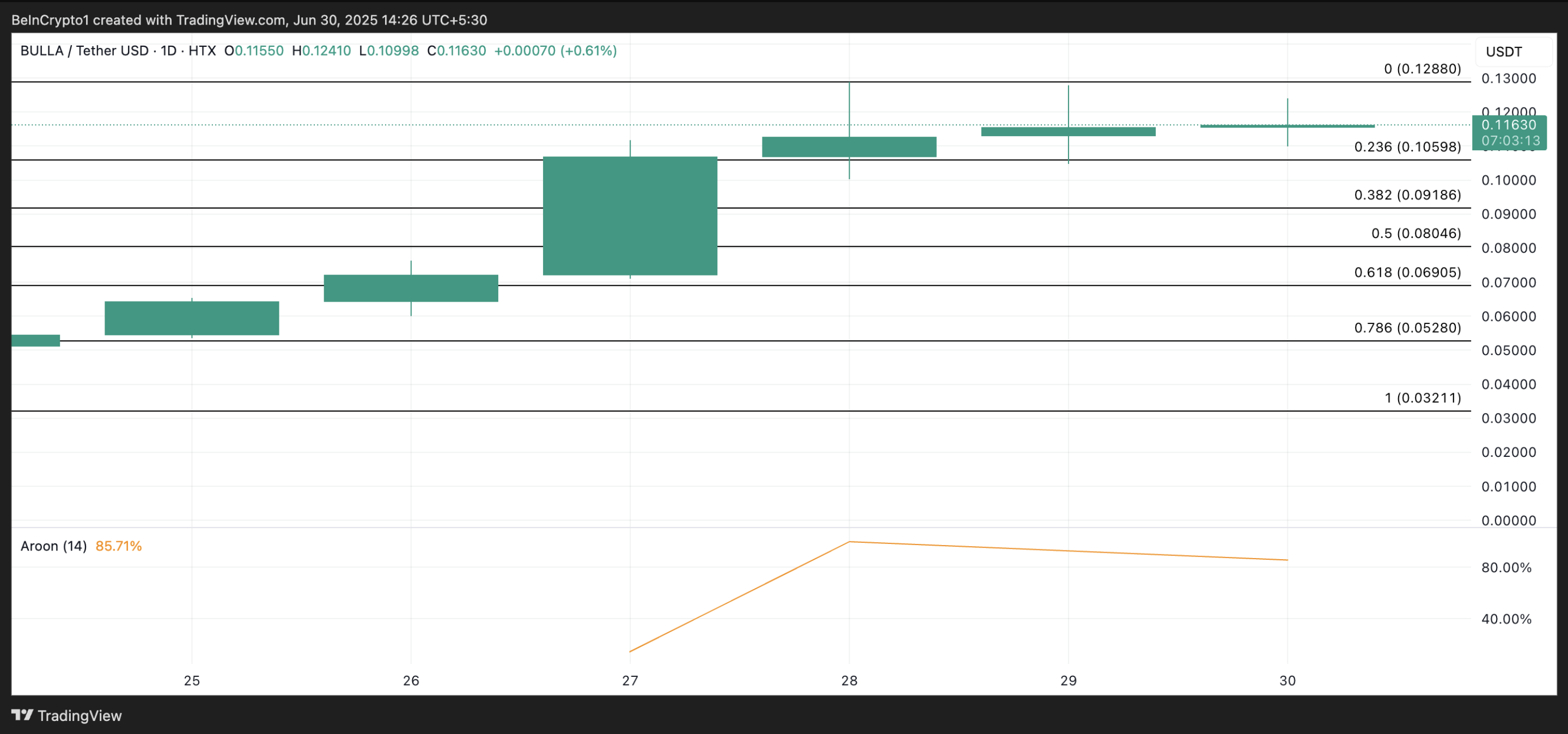Click the Aroon line peak at June 28
This screenshot has height=734, width=1568.
pos(849,542)
